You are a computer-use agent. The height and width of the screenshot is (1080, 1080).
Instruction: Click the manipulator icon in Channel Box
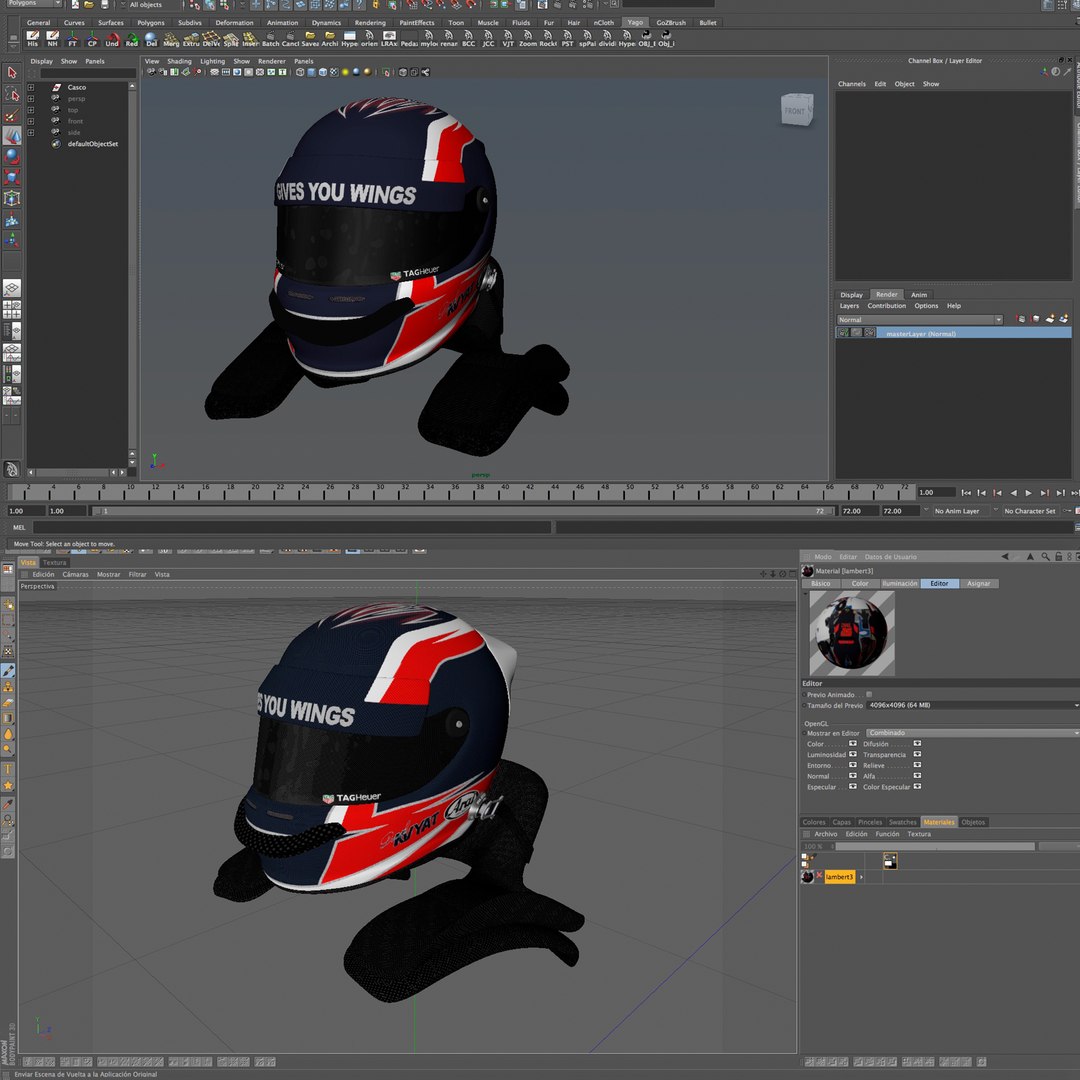(x=1044, y=72)
